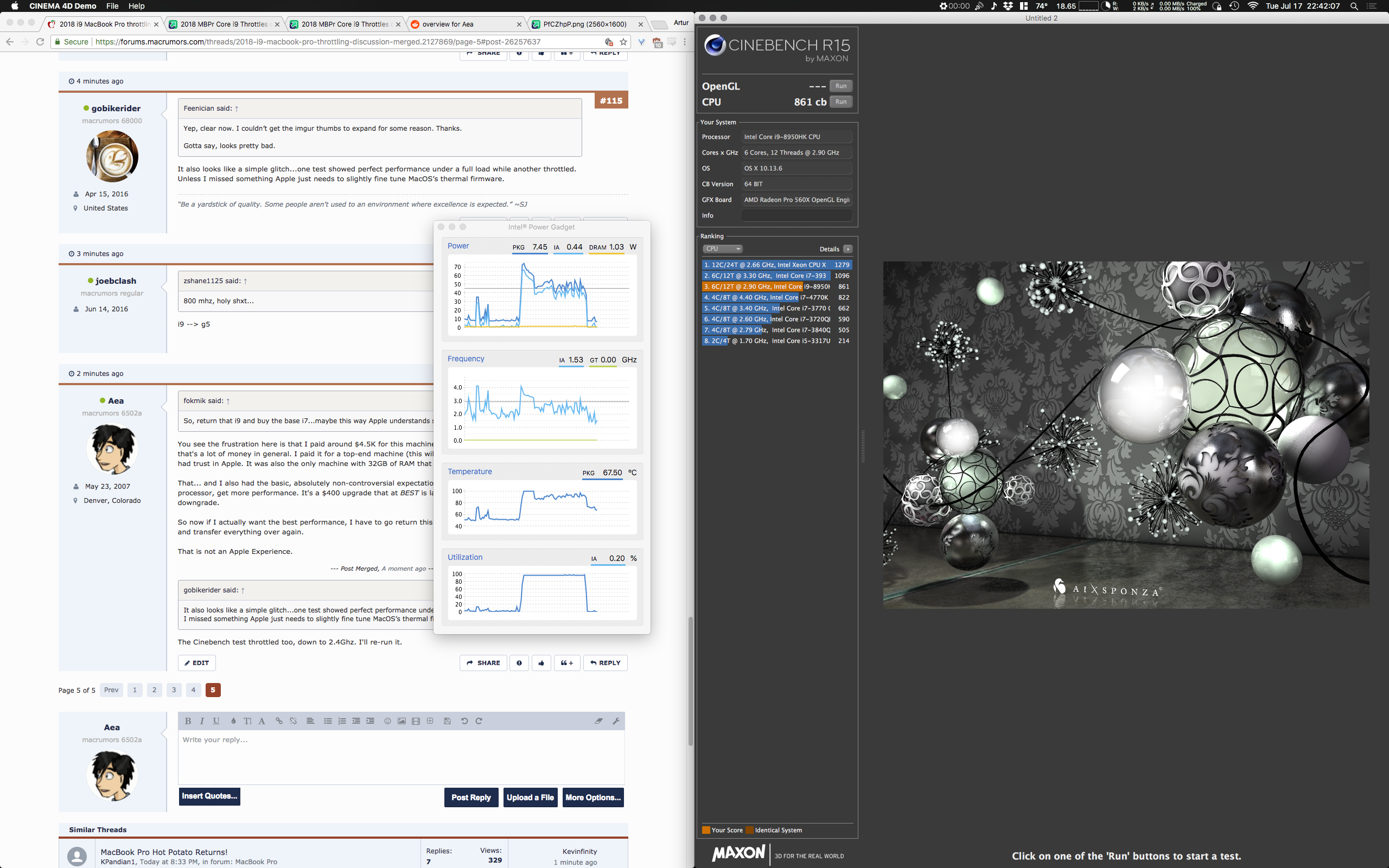Image resolution: width=1389 pixels, height=868 pixels.
Task: Insert ordered numbered list in editor
Action: [x=342, y=721]
